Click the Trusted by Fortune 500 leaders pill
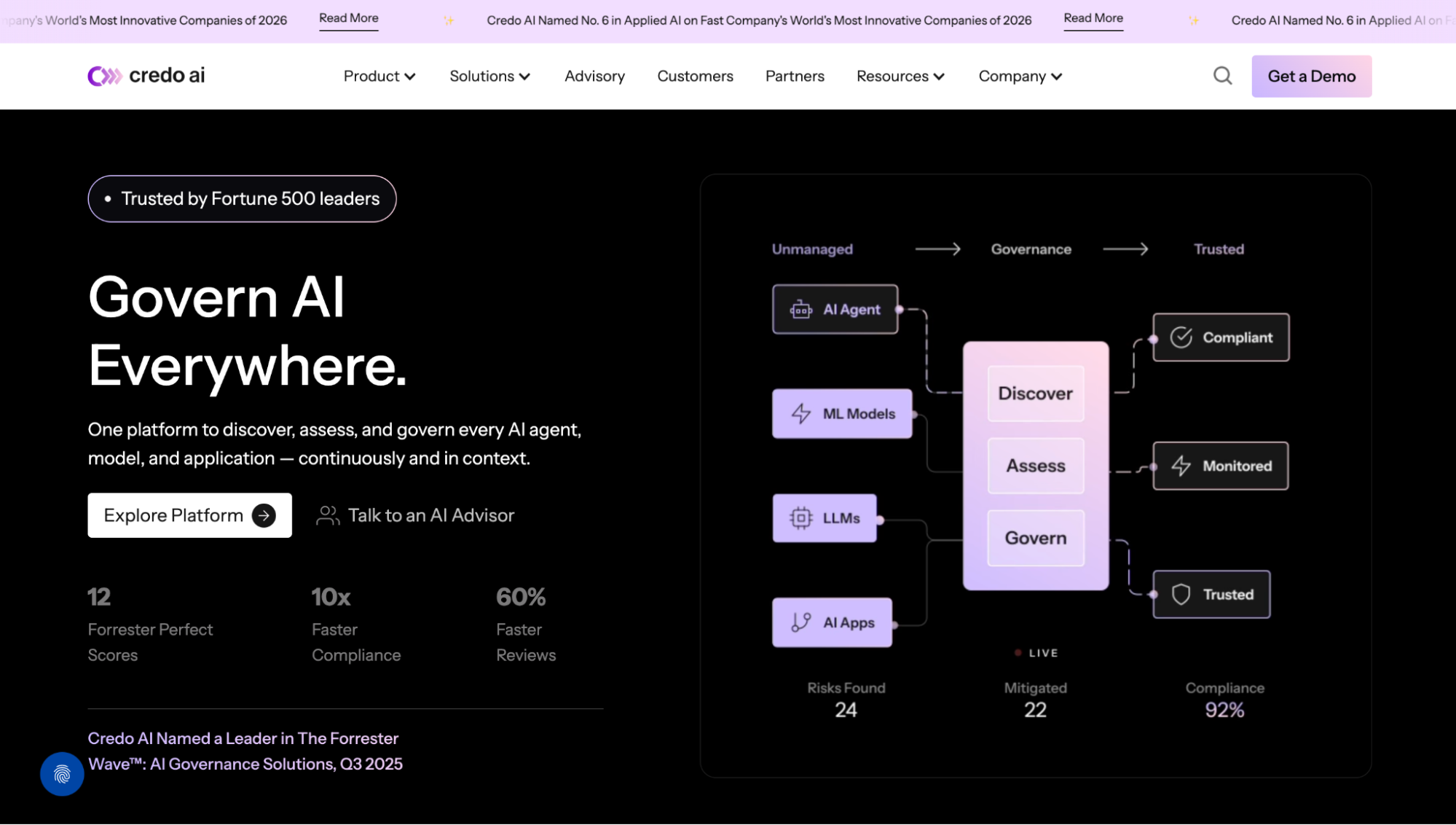The width and height of the screenshot is (1456, 825). 242,199
